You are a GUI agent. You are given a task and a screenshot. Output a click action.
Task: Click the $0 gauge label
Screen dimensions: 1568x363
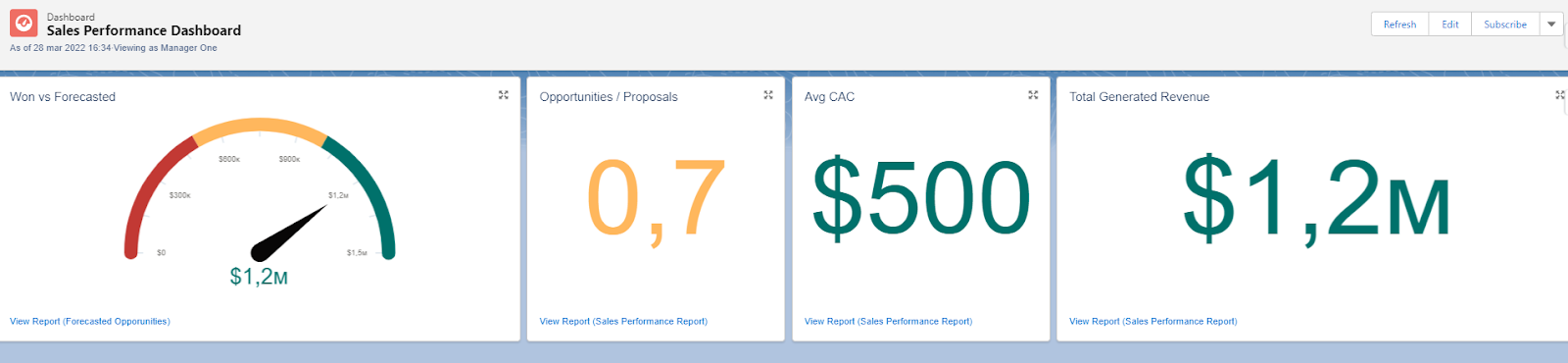pos(161,252)
